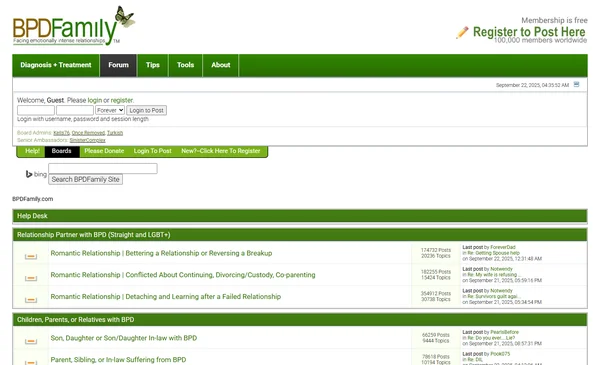The height and width of the screenshot is (365, 600).
Task: Click board icon for Detaching and Learning
Action: click(x=31, y=300)
